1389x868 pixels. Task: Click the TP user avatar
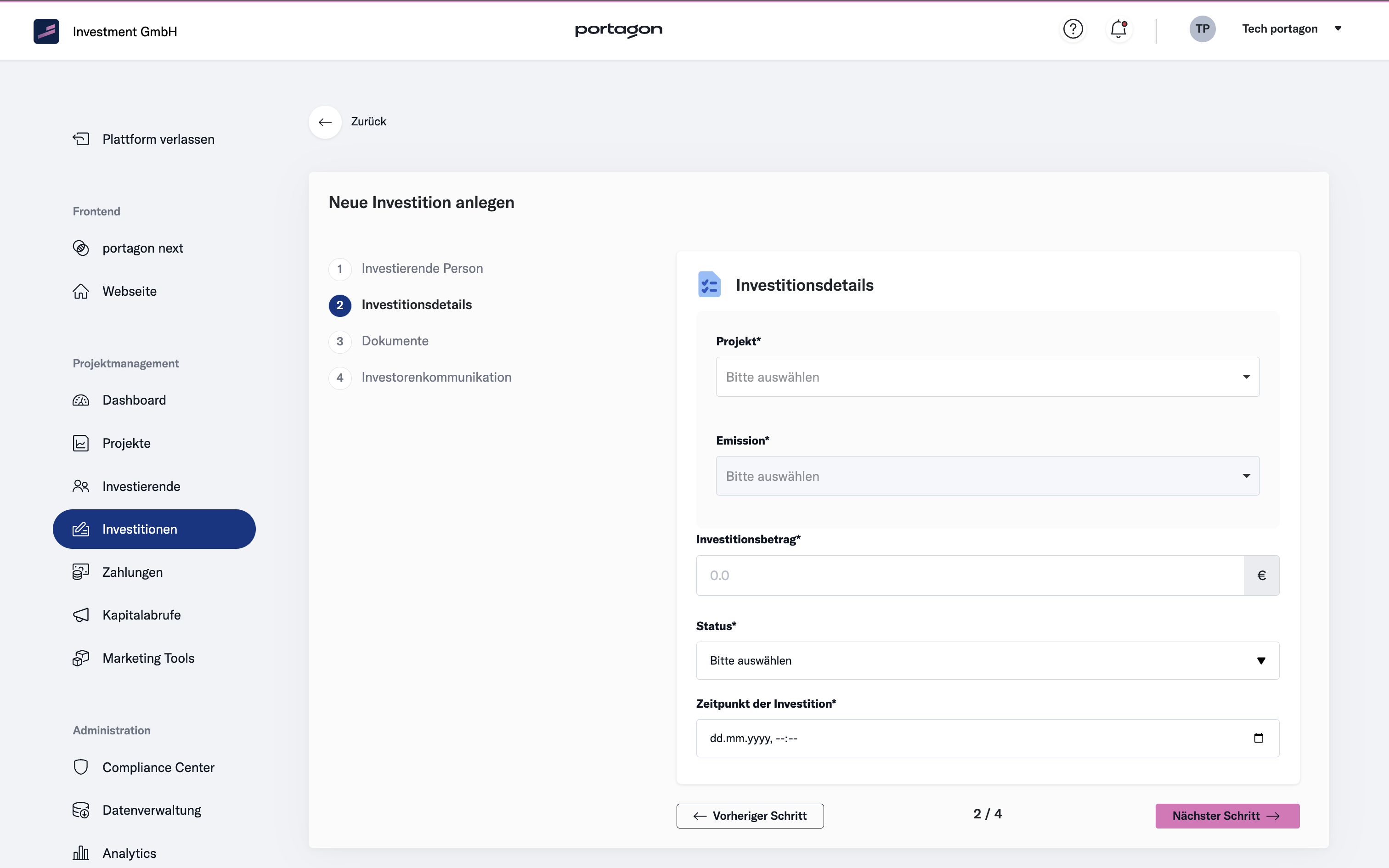click(1203, 28)
